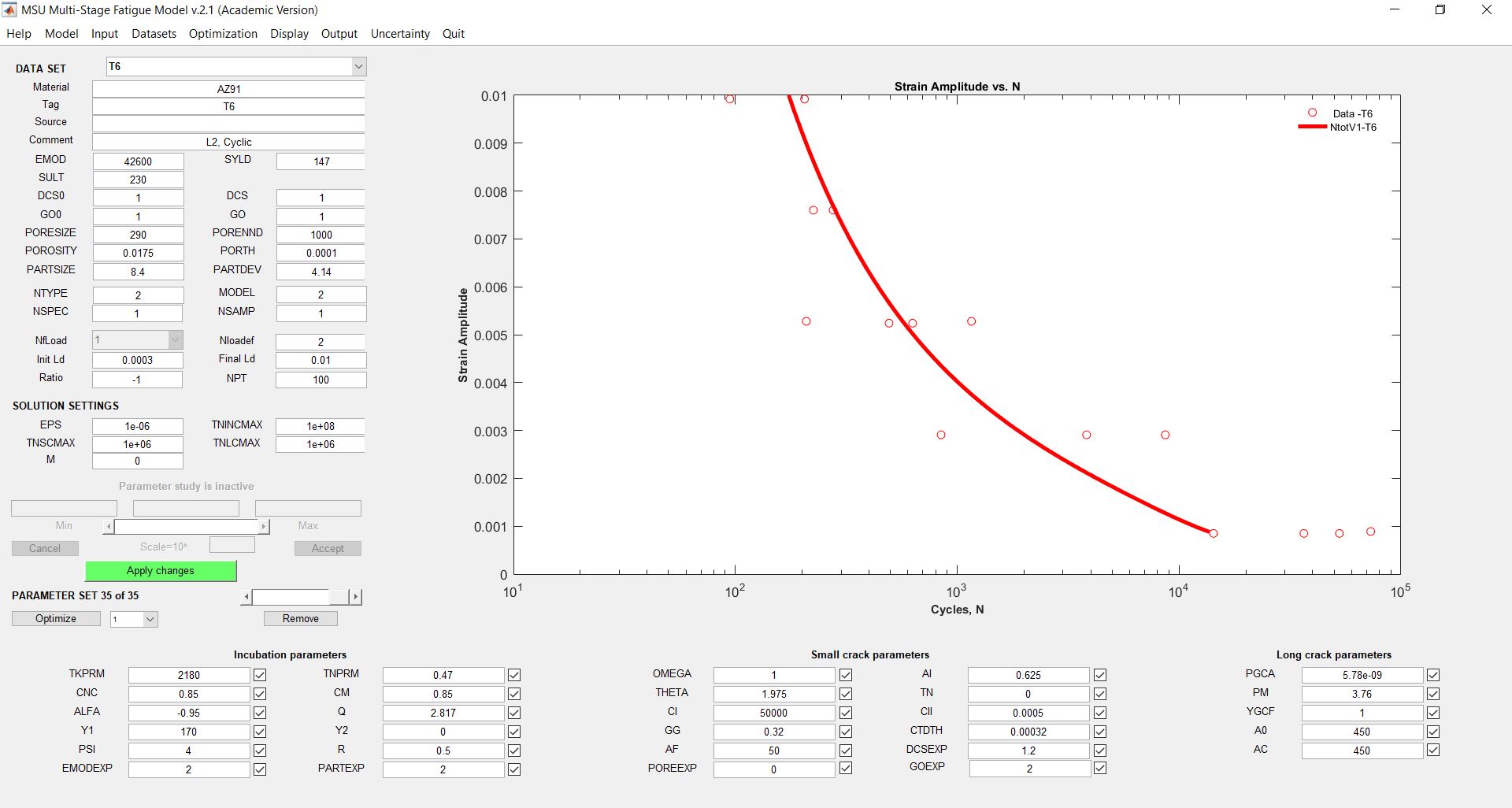Click the Remove button
1512x808 pixels.
[300, 619]
